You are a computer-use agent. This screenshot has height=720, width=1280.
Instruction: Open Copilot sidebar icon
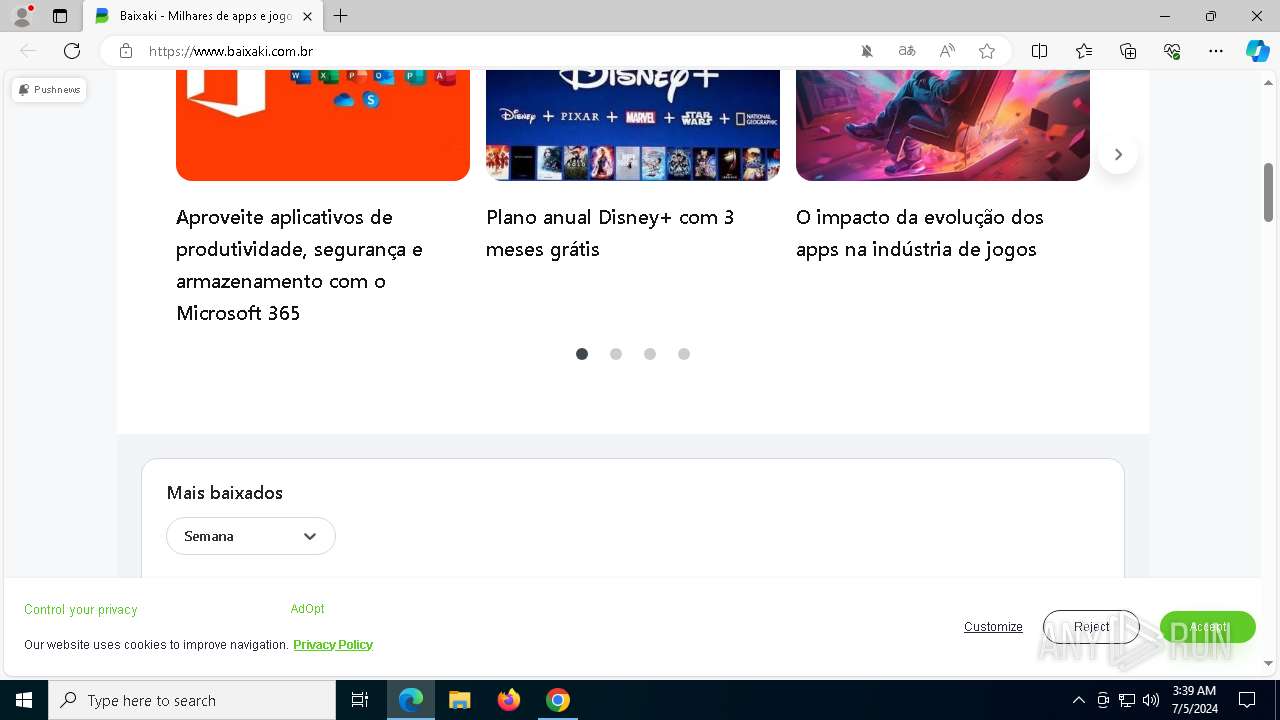pyautogui.click(x=1258, y=51)
